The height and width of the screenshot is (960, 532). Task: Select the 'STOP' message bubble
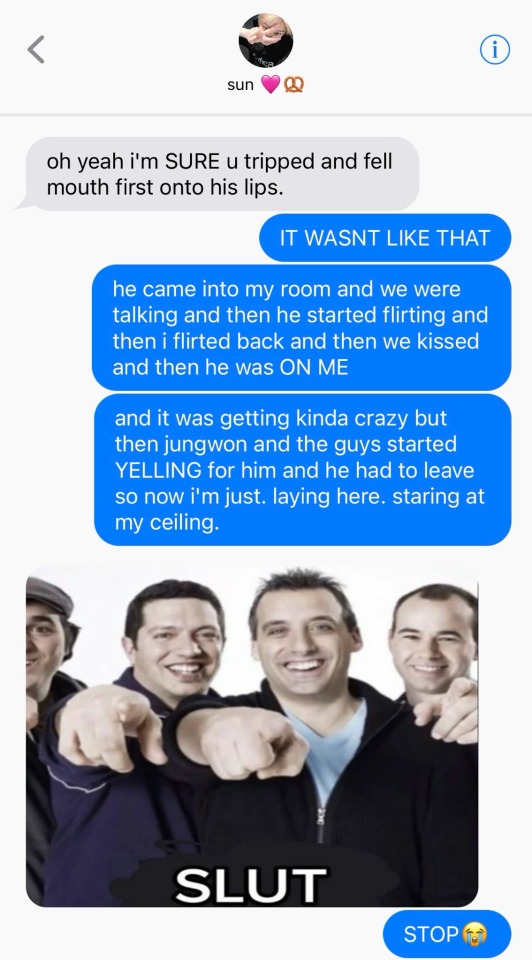[447, 934]
